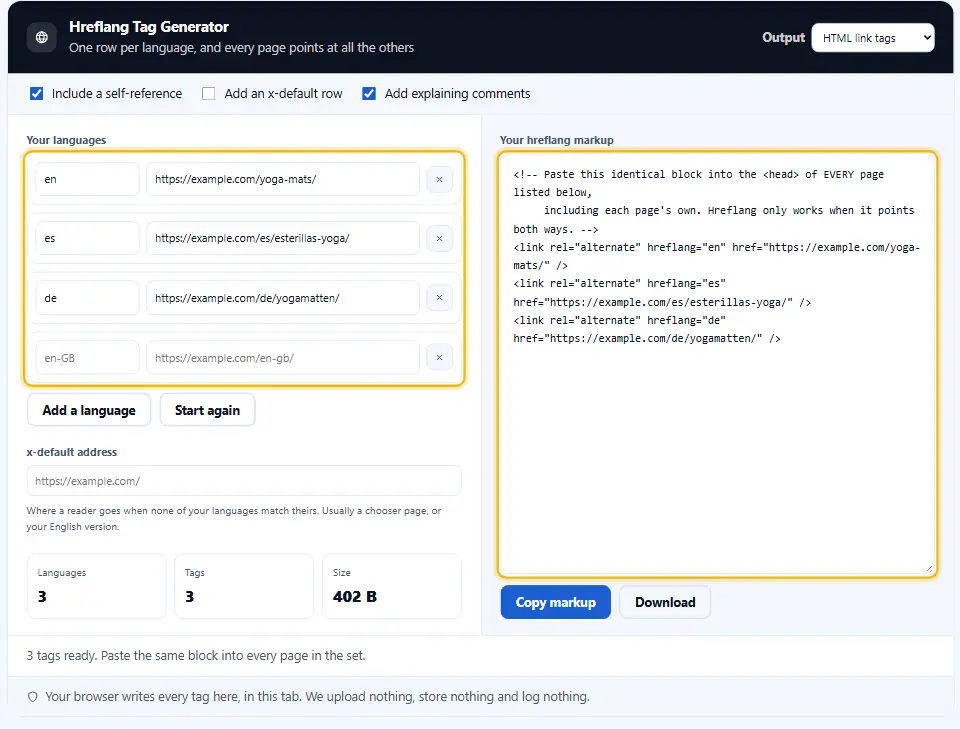Screen dimensions: 960x729
Task: Click the empty en-gb URL field
Action: point(283,358)
